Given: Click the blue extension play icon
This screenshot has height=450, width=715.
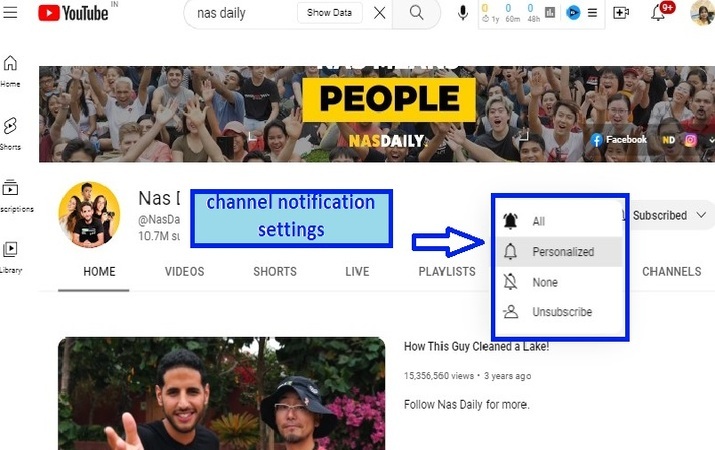Looking at the screenshot, I should [x=573, y=13].
